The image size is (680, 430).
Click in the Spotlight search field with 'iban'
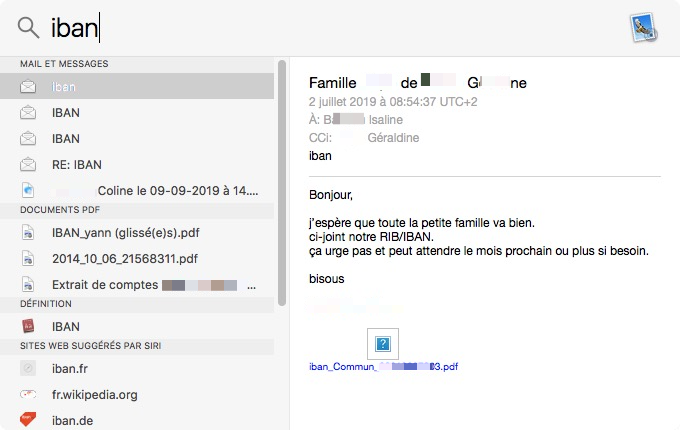click(300, 28)
